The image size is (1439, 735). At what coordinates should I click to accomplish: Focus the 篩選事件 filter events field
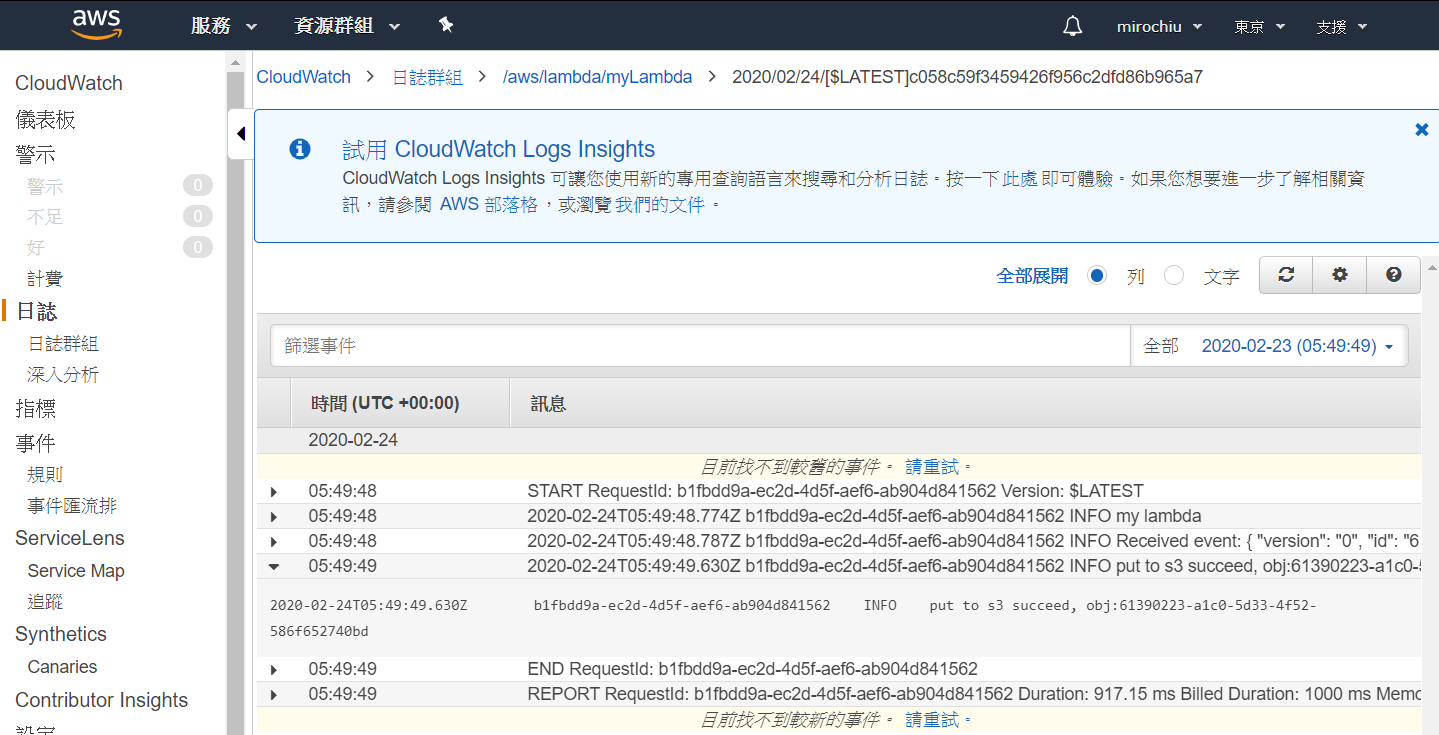(x=700, y=346)
